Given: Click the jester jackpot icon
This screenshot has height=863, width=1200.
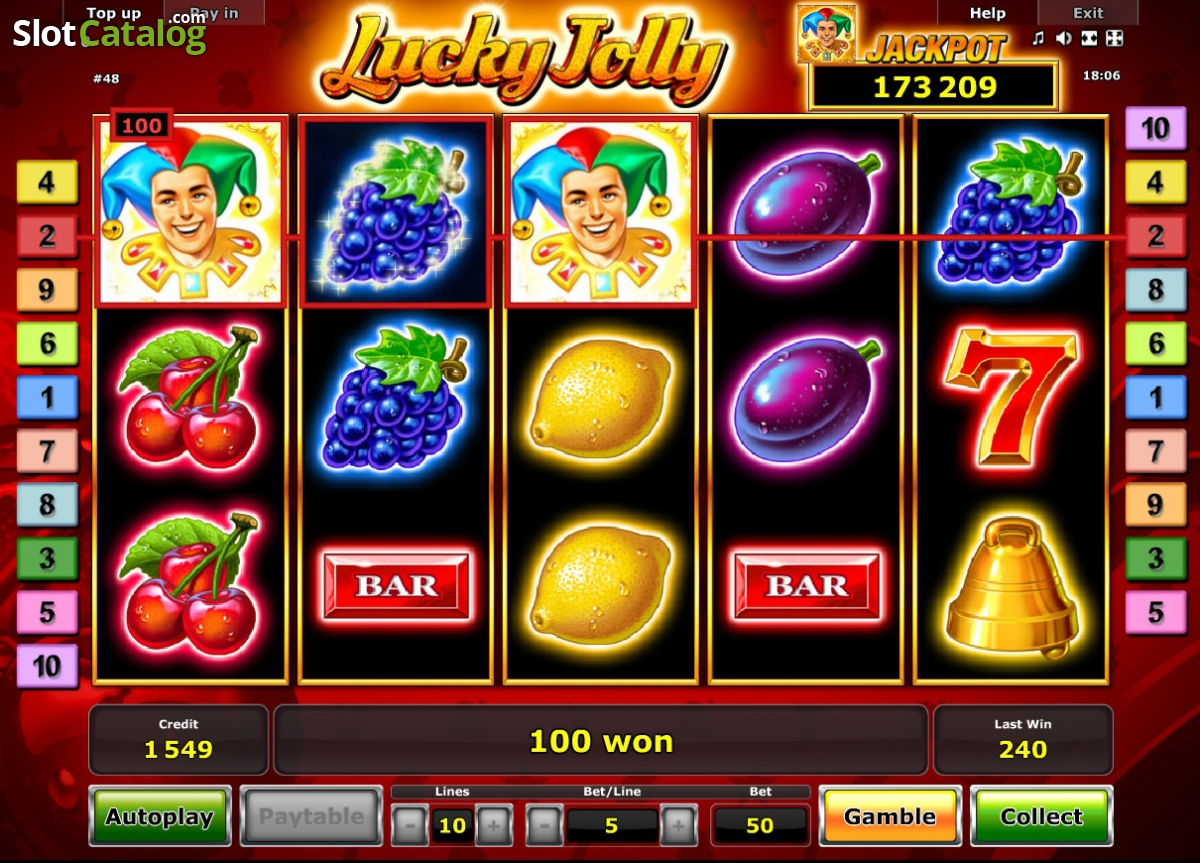Looking at the screenshot, I should tap(826, 34).
